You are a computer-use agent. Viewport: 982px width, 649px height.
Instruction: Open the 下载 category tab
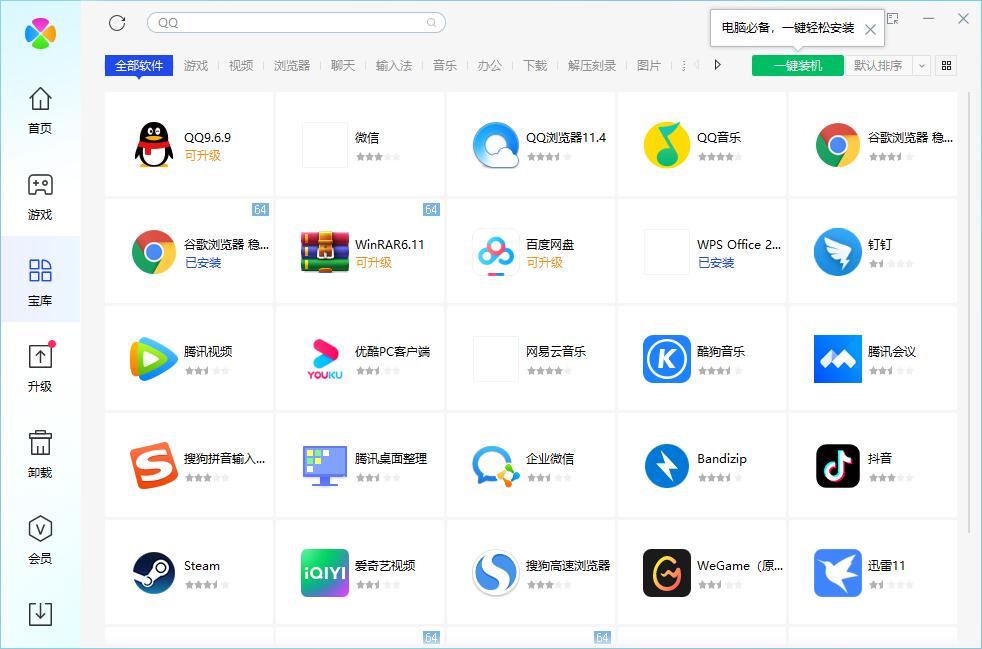click(x=535, y=65)
